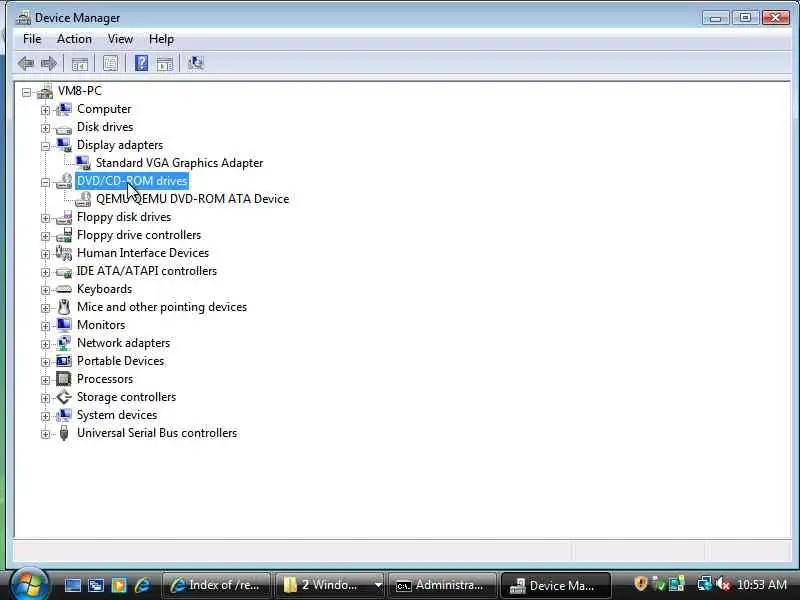Viewport: 800px width, 600px height.
Task: Collapse the DVD/CD-ROM drives category
Action: point(45,182)
